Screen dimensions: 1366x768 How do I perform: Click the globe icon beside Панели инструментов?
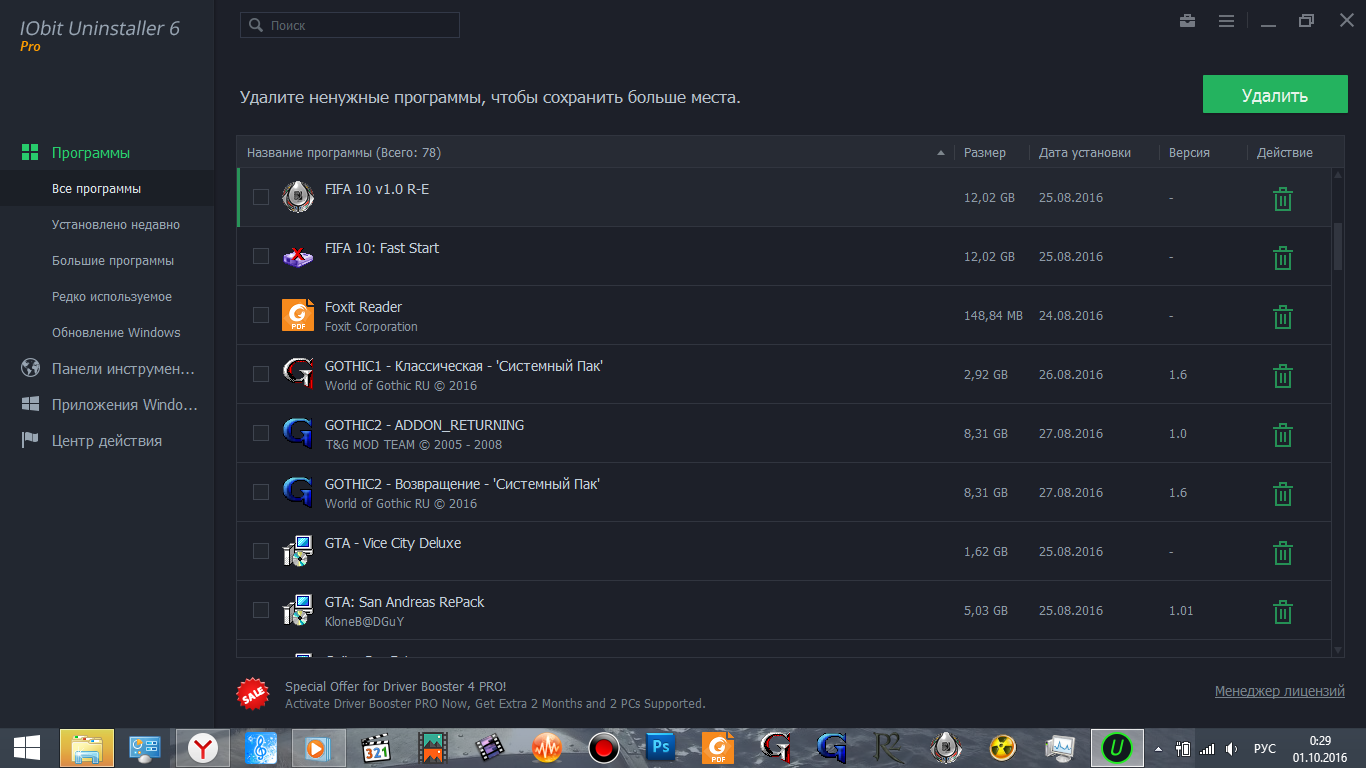(x=30, y=368)
